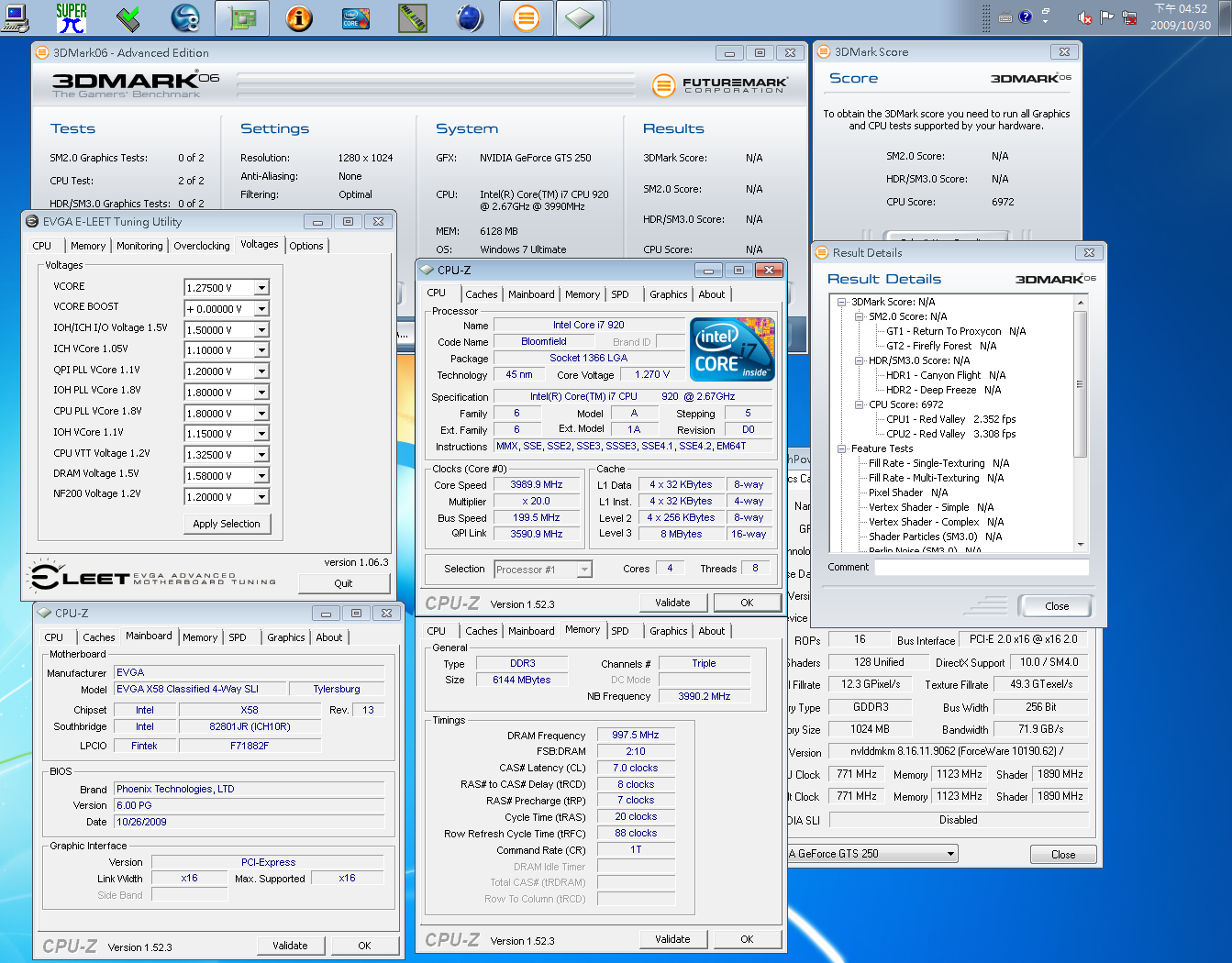Open the IOH/ICH I/O Voltage dropdown
The height and width of the screenshot is (963, 1232).
pos(261,330)
